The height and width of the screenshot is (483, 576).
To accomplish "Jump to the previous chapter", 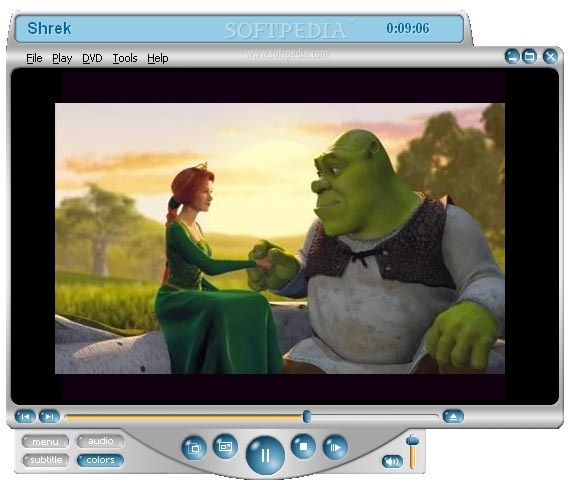I will [25, 417].
